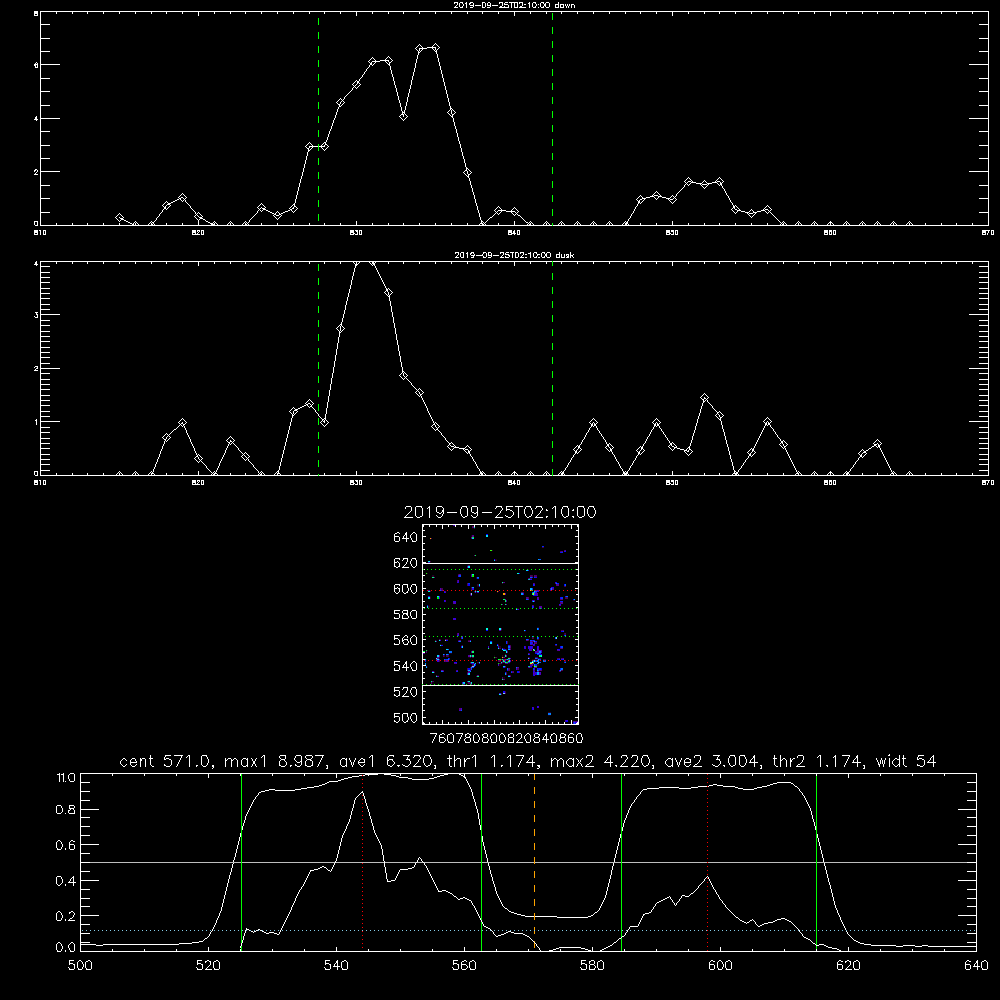Image resolution: width=1000 pixels, height=1000 pixels.
Task: Click the orange dashed center line in bottom plot
Action: (x=534, y=862)
